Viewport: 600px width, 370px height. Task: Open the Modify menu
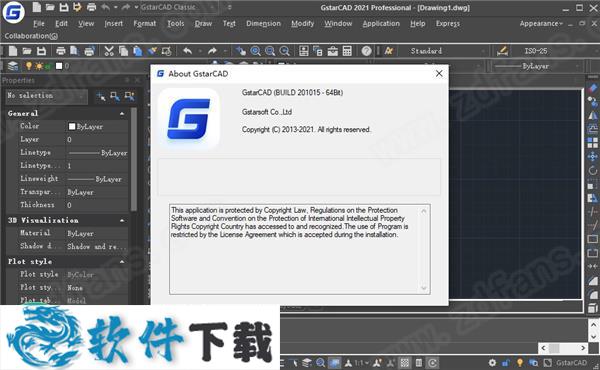click(x=302, y=23)
